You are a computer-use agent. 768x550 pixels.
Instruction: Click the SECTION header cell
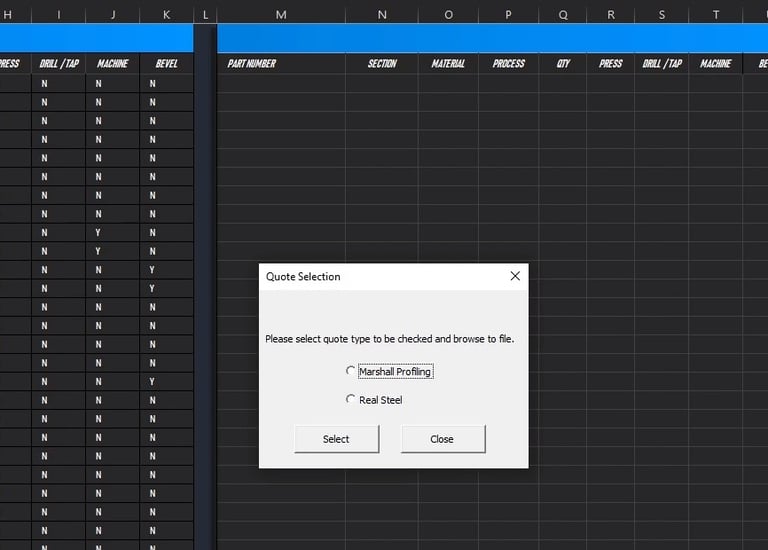tap(382, 64)
